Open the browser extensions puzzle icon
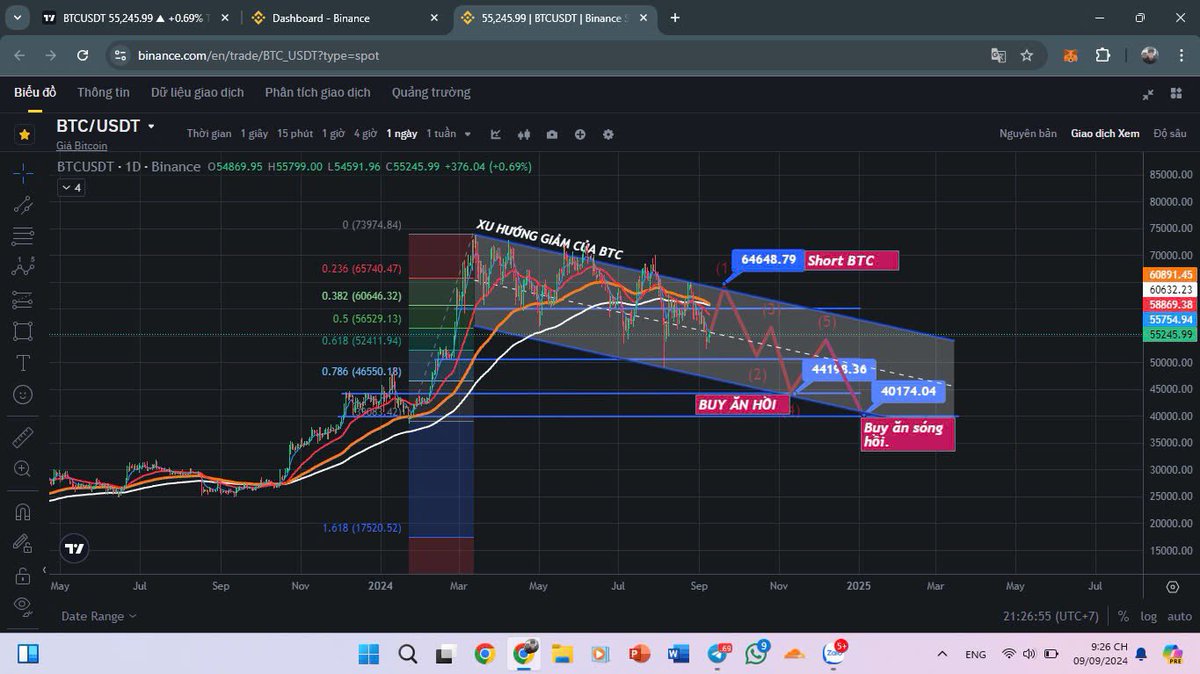 coord(1102,55)
